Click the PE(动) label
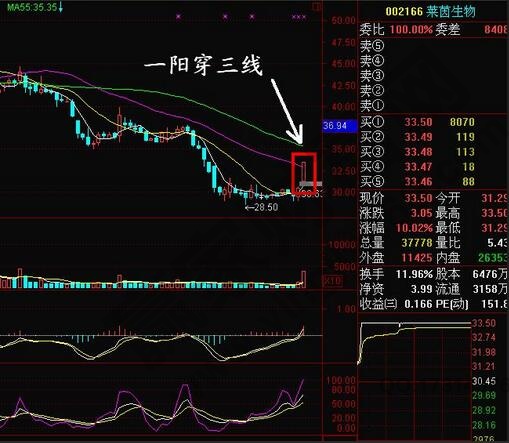Viewport: 509px width, 443px height. tap(452, 304)
